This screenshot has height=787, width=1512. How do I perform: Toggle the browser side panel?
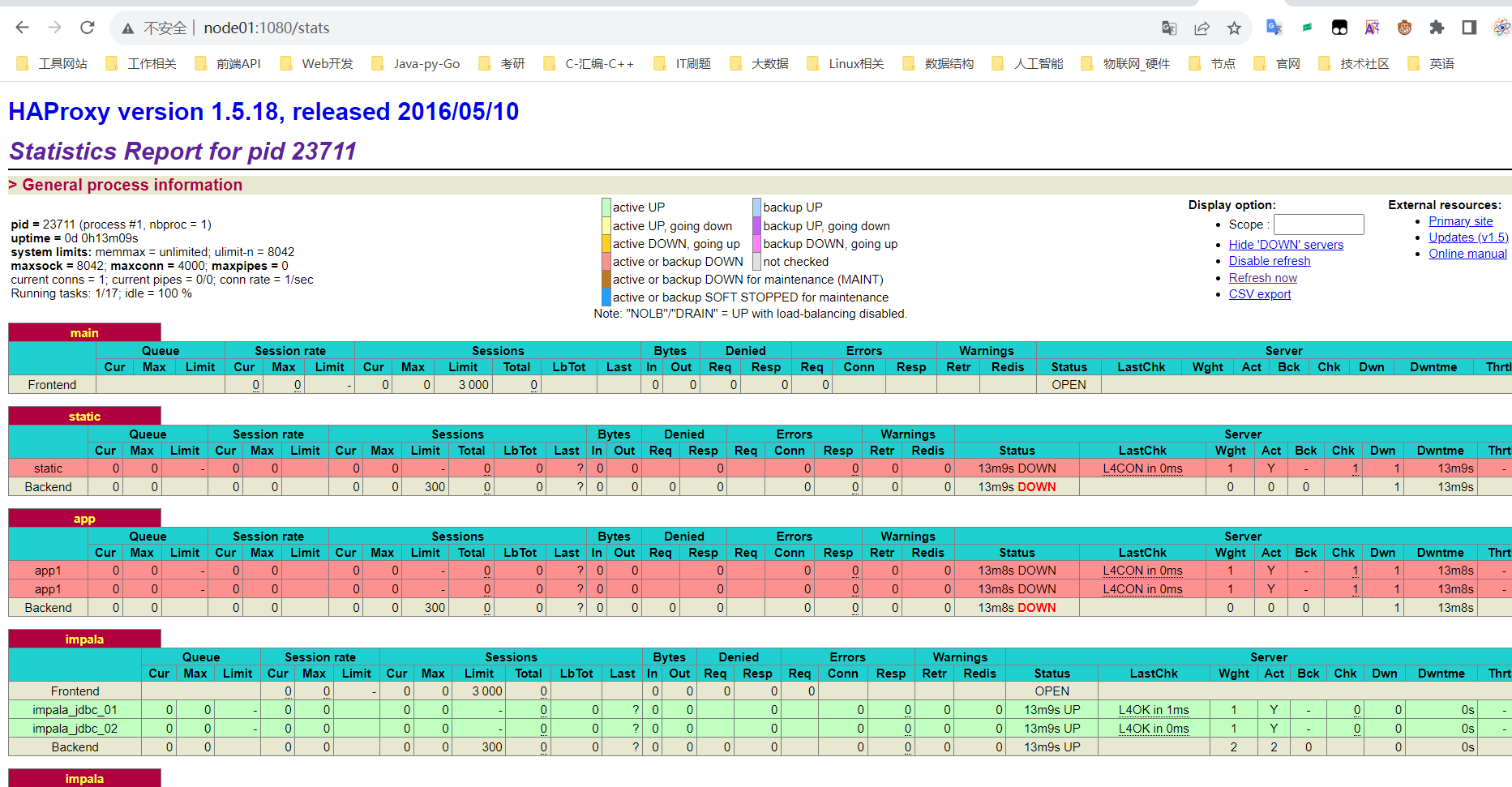[x=1469, y=28]
